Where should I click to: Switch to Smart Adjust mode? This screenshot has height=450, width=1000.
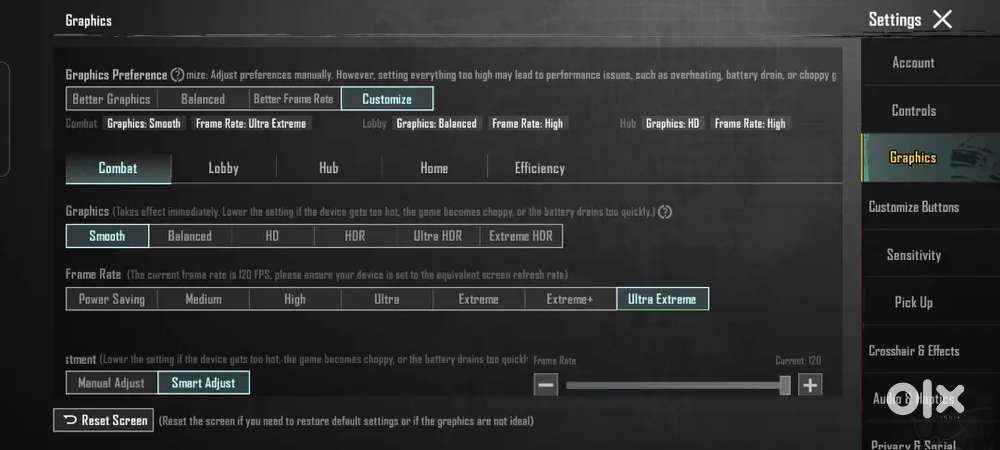coord(204,383)
